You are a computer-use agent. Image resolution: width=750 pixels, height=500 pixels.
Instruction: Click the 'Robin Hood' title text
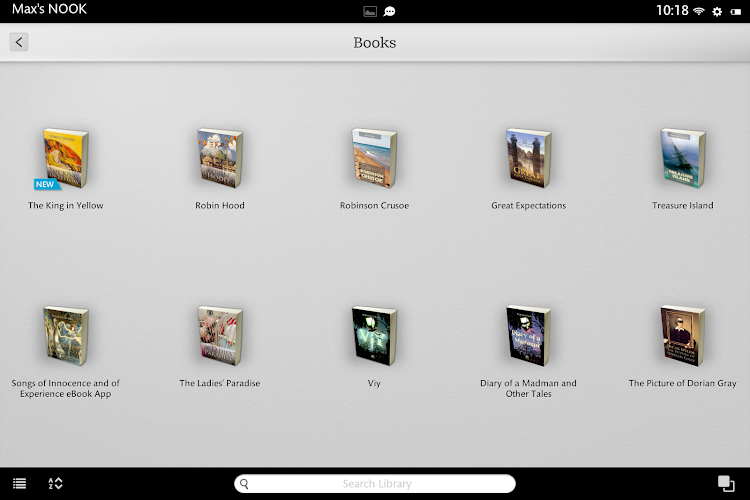point(220,205)
